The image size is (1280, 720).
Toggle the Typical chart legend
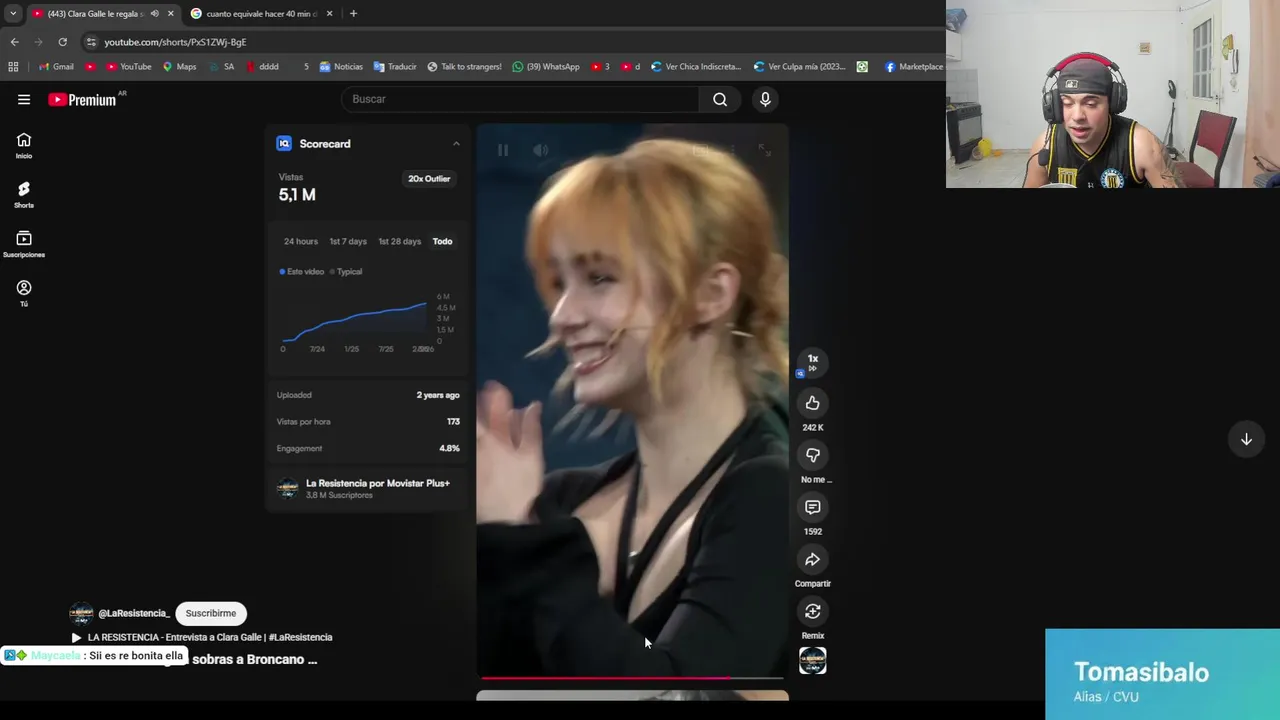tap(346, 272)
